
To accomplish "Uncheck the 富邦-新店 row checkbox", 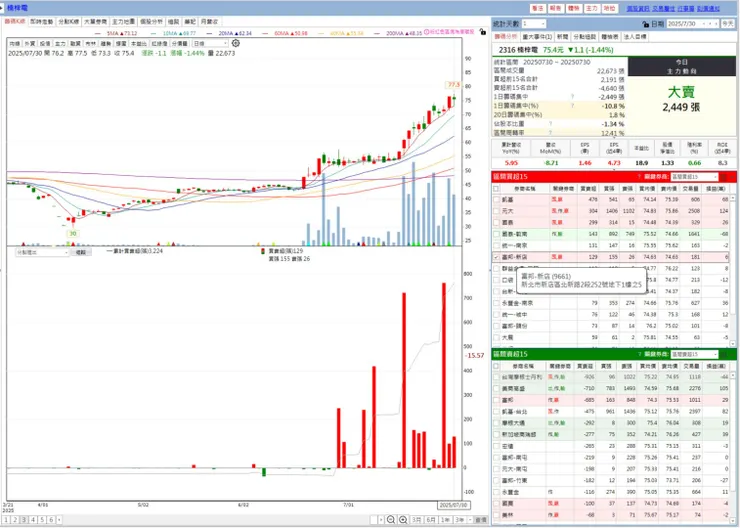I will pos(496,257).
